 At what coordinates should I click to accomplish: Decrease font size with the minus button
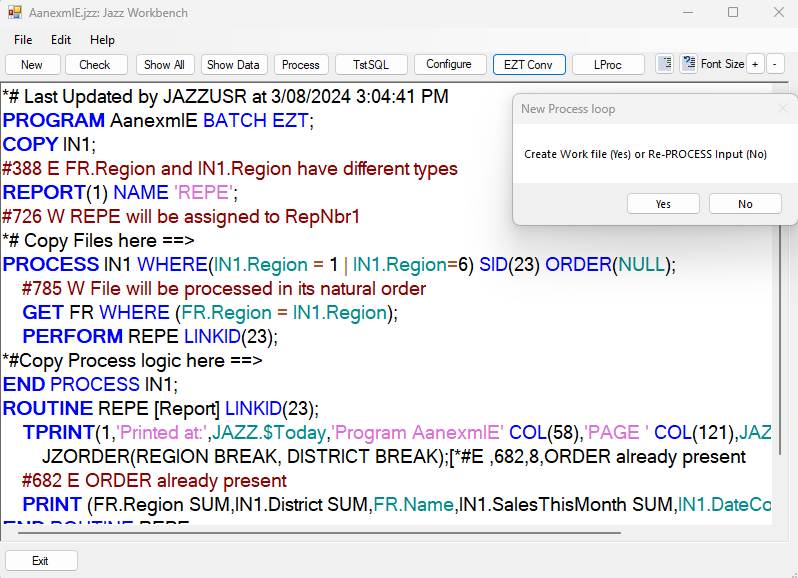775,64
